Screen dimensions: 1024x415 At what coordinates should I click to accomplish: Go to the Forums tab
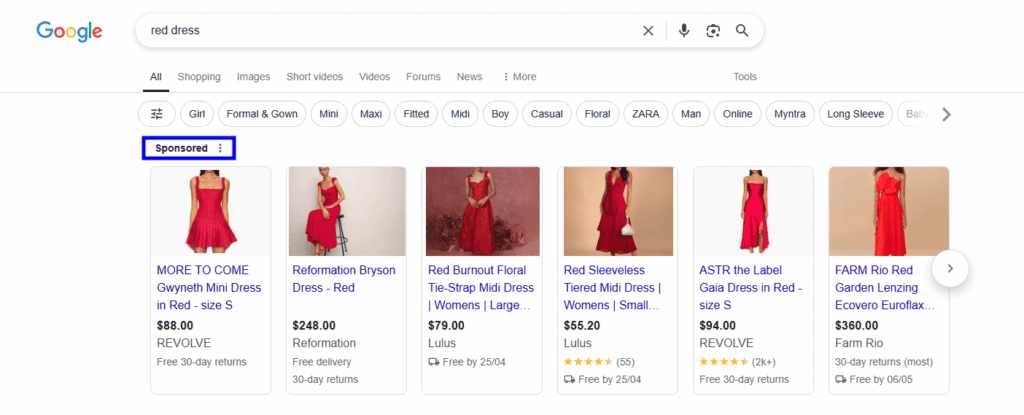point(423,76)
